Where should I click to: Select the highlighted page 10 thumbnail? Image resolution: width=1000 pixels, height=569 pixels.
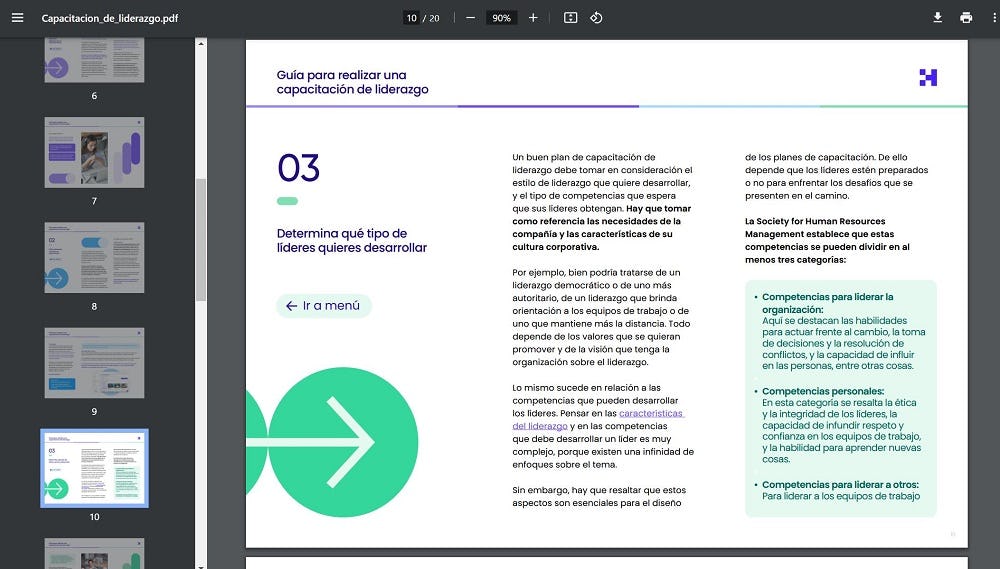click(94, 468)
